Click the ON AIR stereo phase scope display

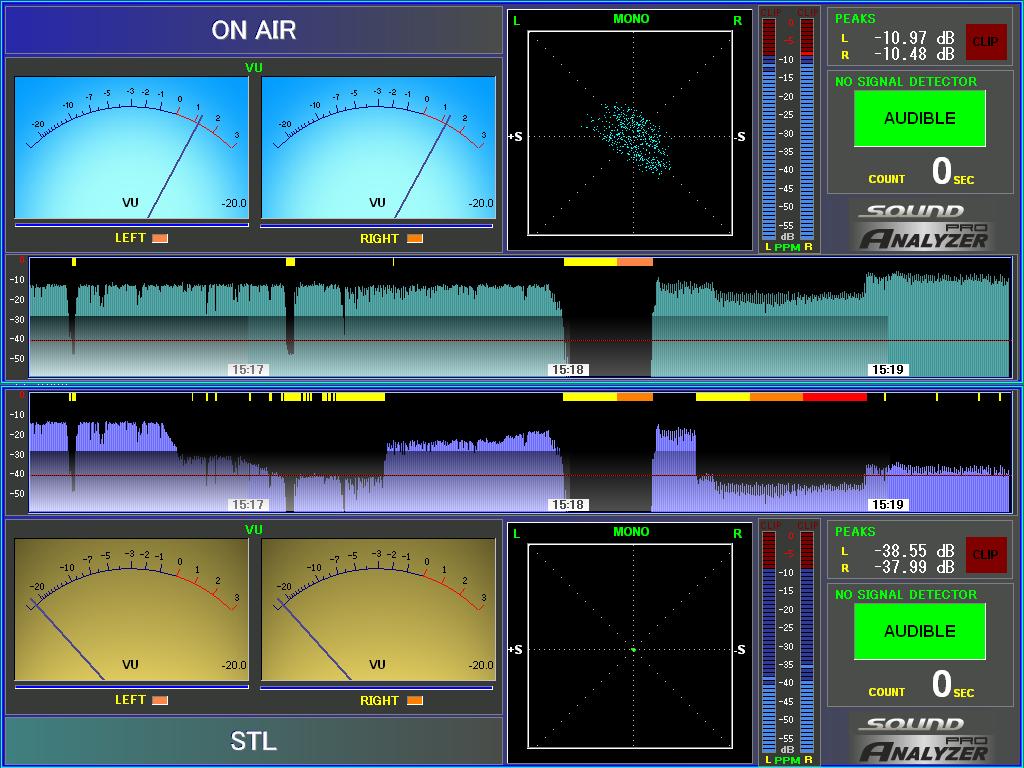tap(630, 133)
